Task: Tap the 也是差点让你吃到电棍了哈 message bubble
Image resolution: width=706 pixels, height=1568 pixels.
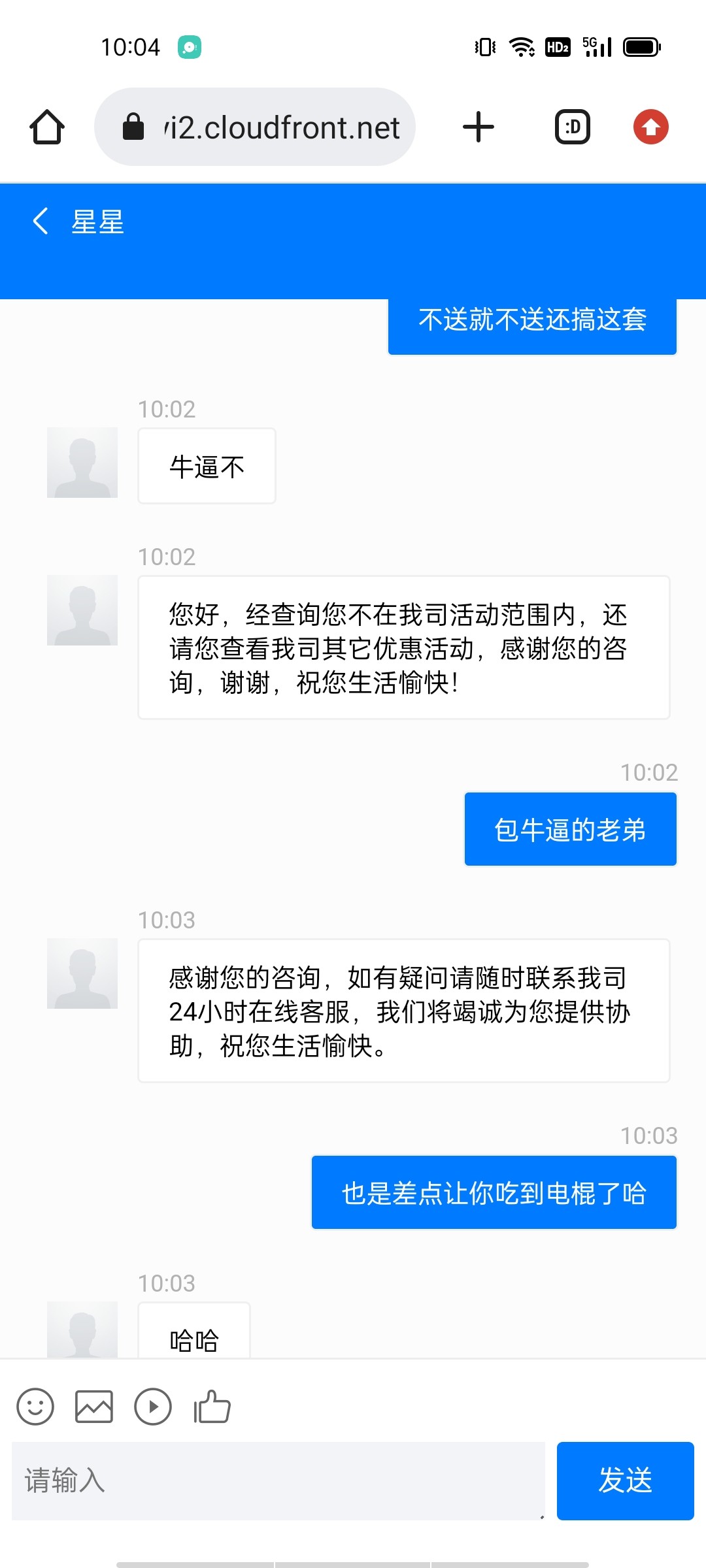Action: click(494, 1192)
